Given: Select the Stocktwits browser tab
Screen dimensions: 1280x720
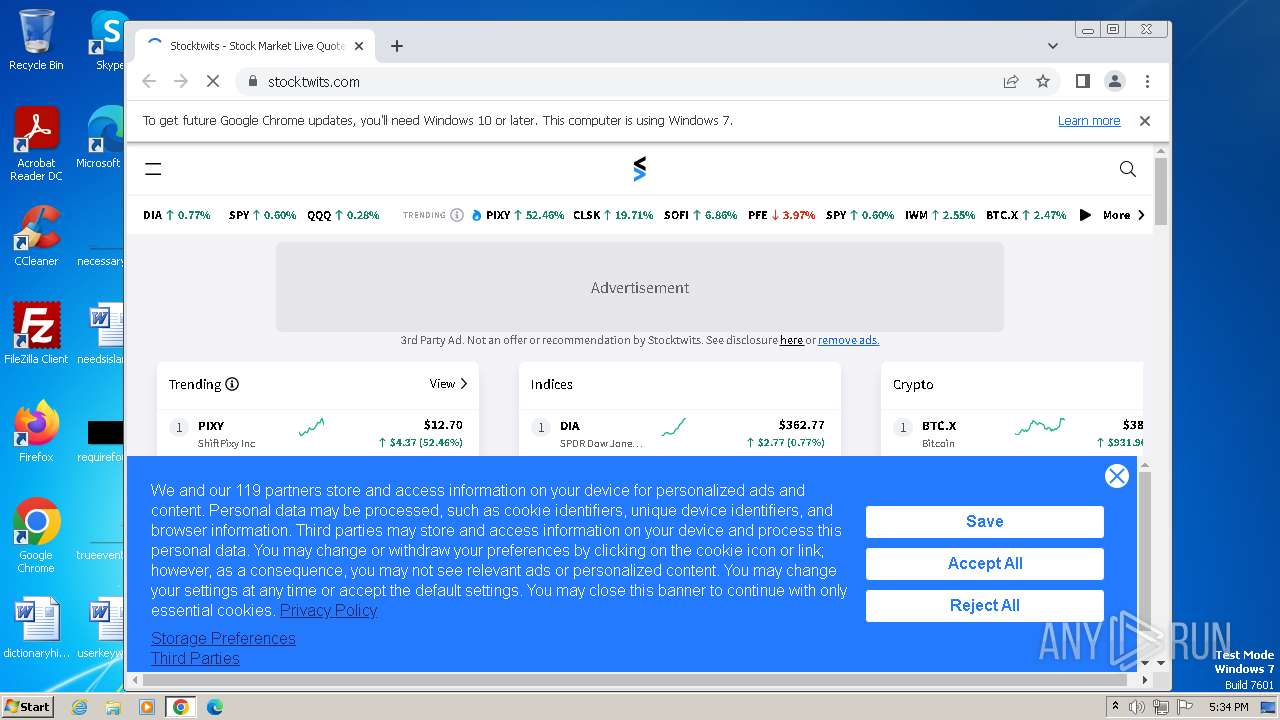Looking at the screenshot, I should [255, 46].
